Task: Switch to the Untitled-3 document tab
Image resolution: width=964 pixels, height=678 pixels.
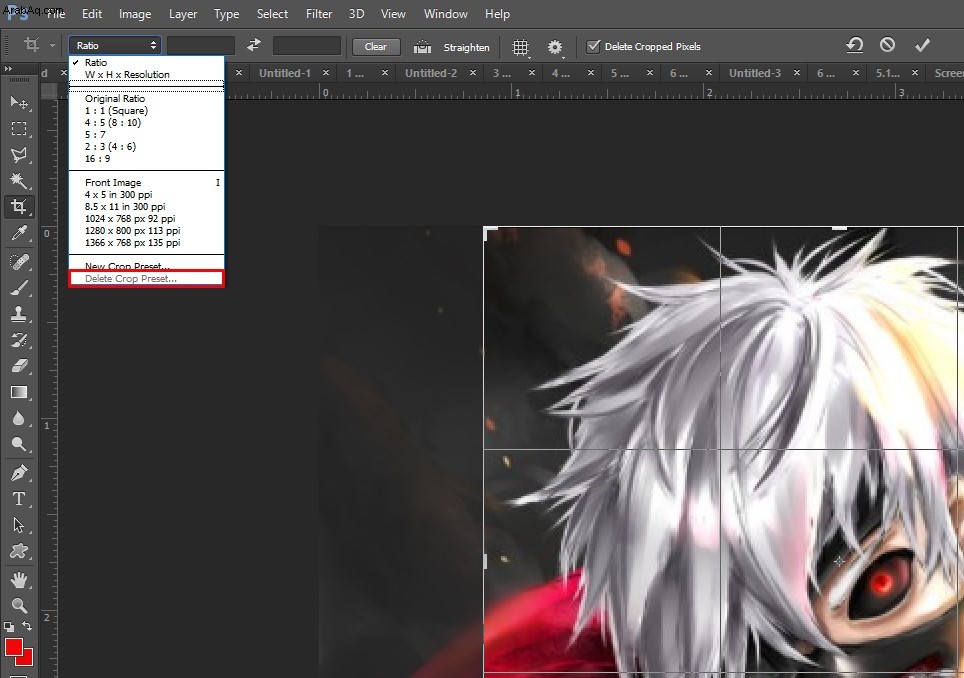Action: point(755,73)
